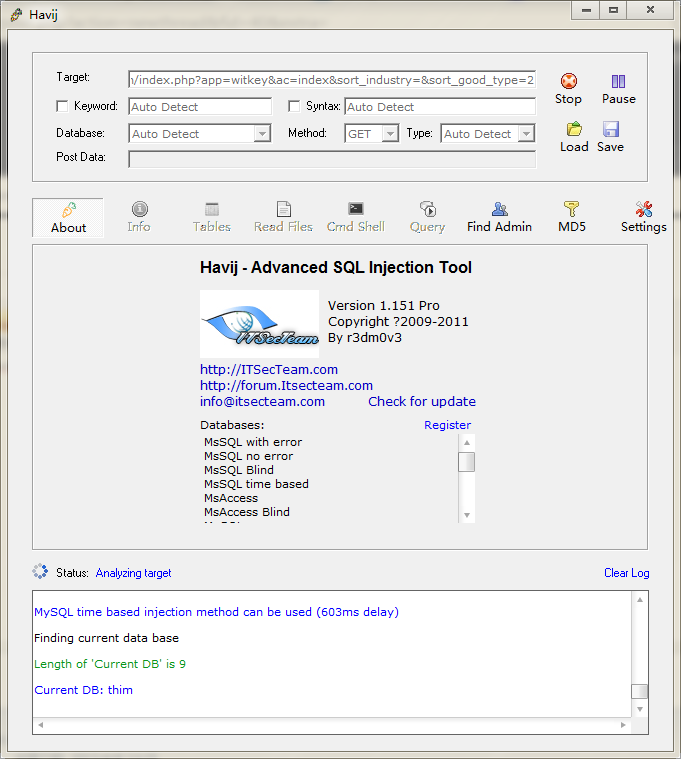Click the Check for update link

click(x=422, y=401)
